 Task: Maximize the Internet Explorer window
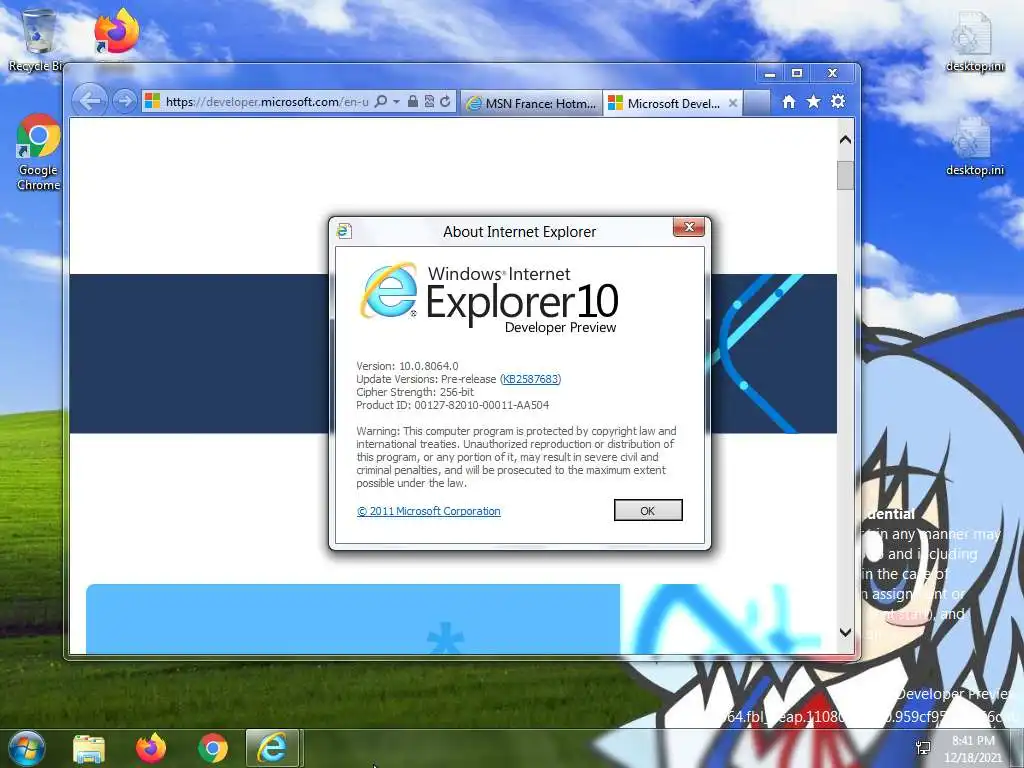(797, 73)
